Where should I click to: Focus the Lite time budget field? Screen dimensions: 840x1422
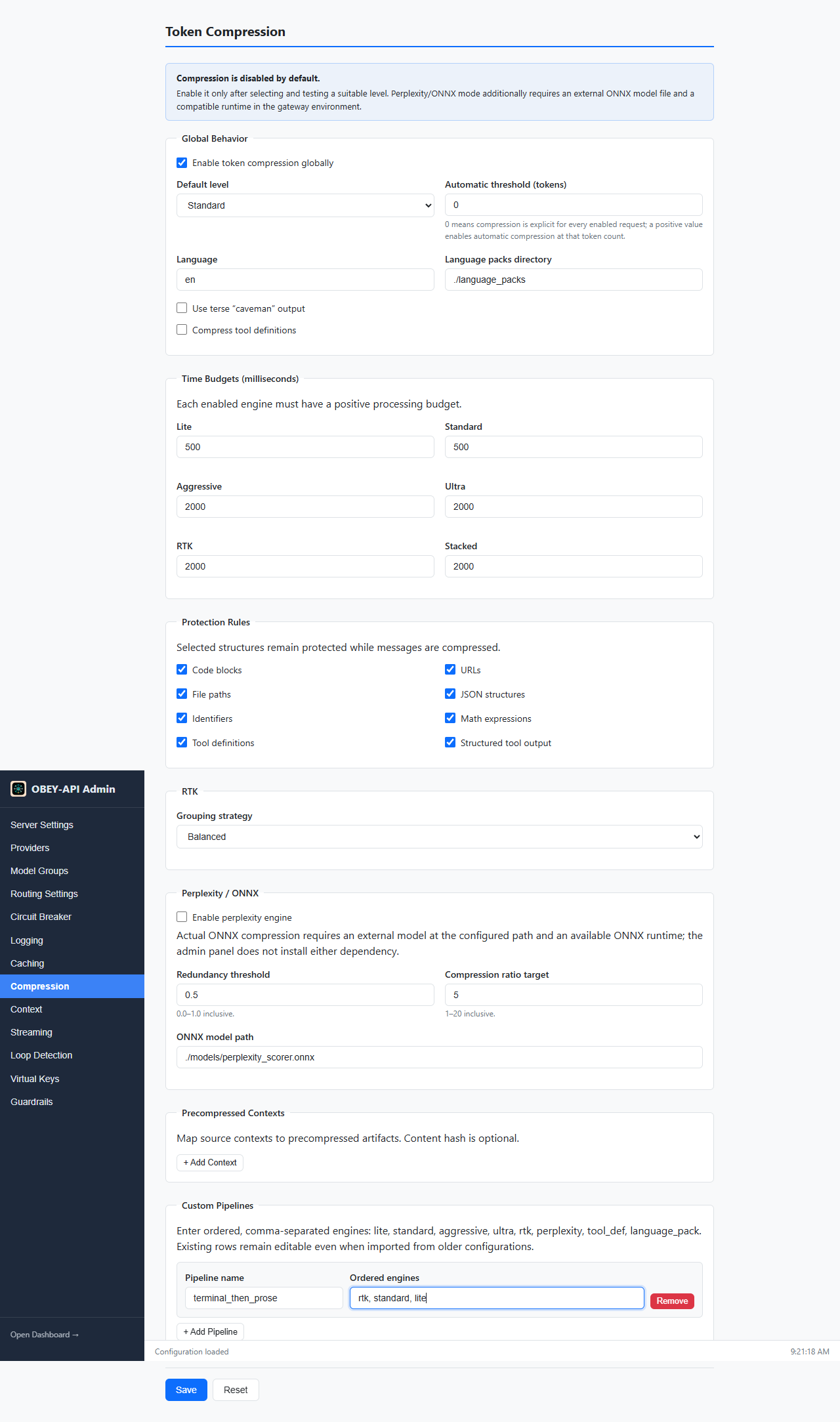305,447
